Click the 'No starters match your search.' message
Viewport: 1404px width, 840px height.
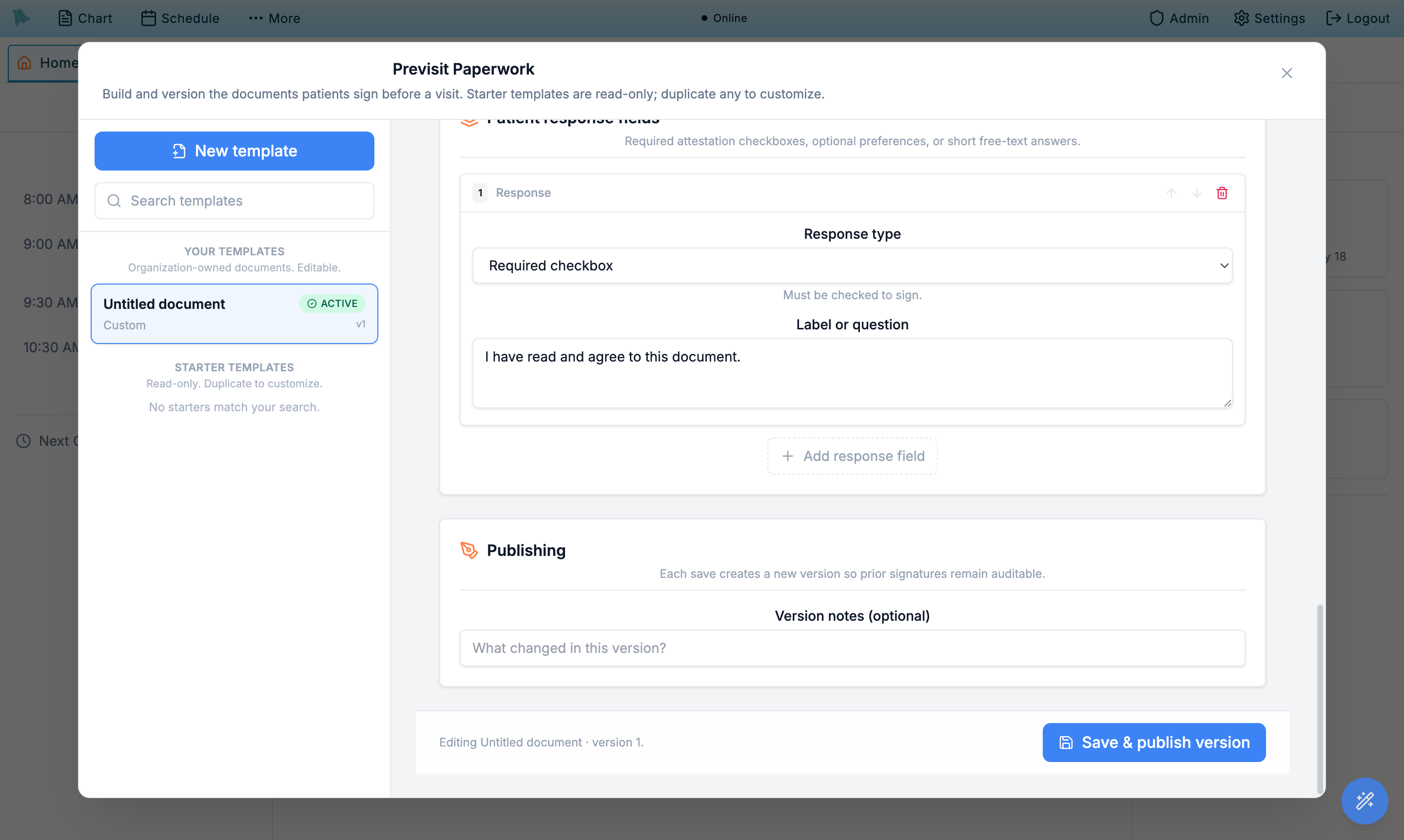(234, 407)
